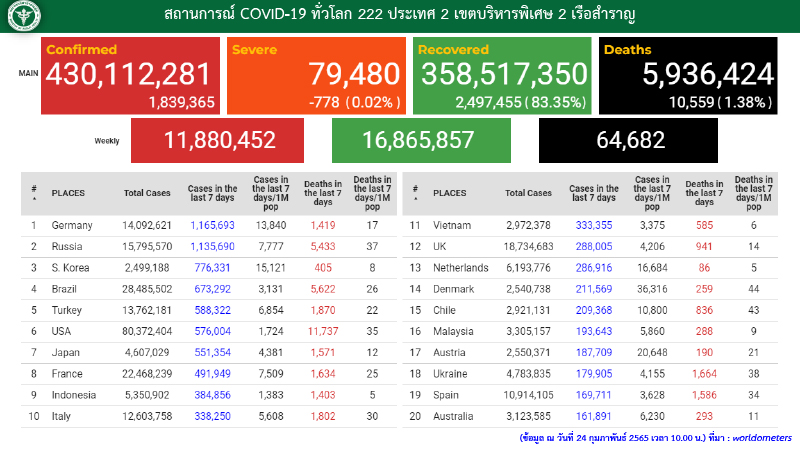The image size is (800, 450).
Task: Click the Ministry of Public Health logo
Action: coord(23,15)
